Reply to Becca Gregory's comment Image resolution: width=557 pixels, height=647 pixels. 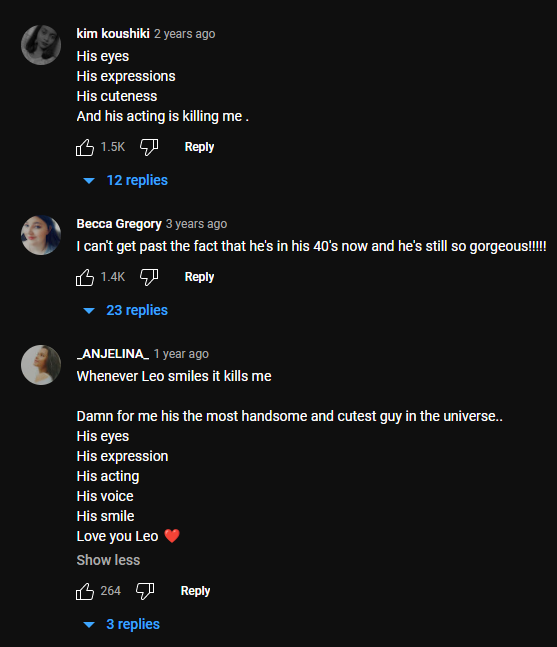coord(199,277)
